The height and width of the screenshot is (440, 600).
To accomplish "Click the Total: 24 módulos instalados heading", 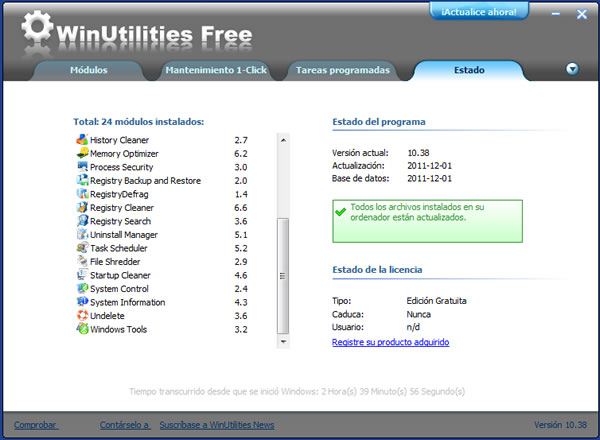I will click(x=139, y=122).
